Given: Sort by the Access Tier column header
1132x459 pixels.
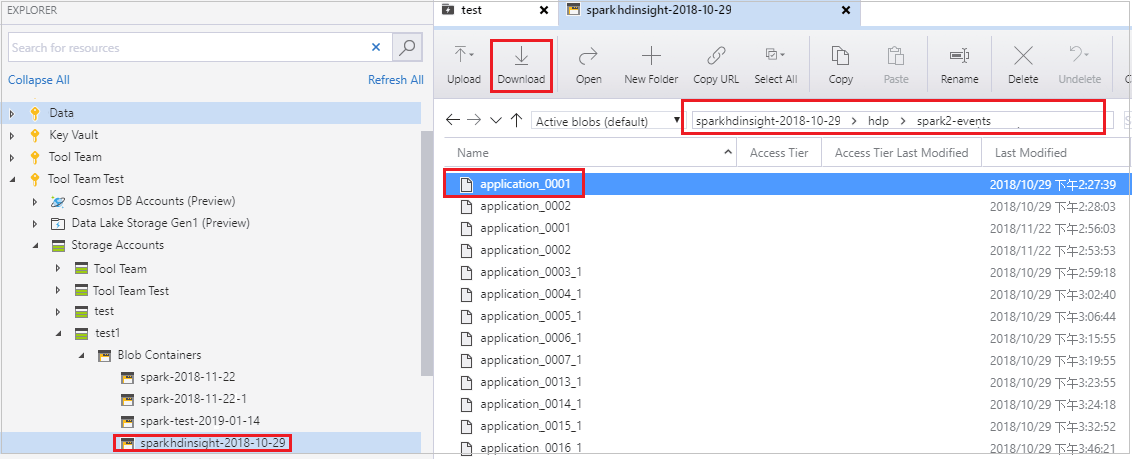Looking at the screenshot, I should (x=778, y=153).
